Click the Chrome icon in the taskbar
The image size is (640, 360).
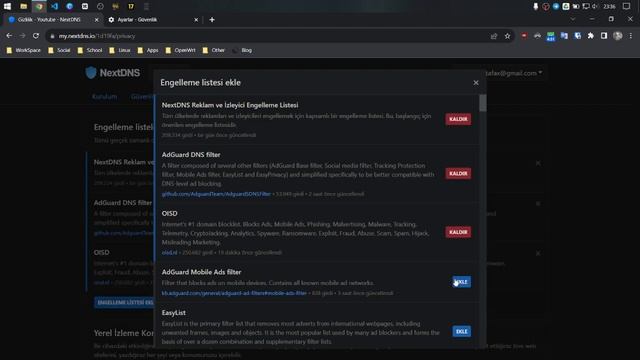tap(39, 6)
